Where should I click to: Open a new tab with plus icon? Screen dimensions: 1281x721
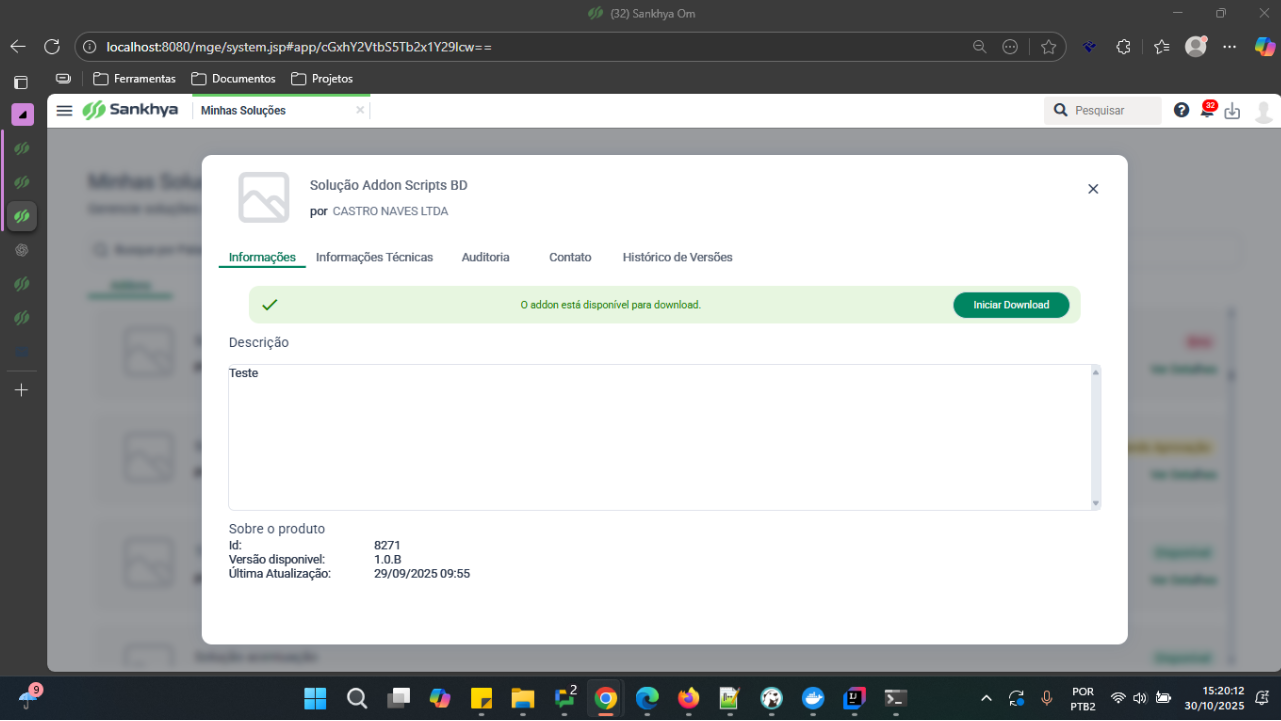click(22, 390)
